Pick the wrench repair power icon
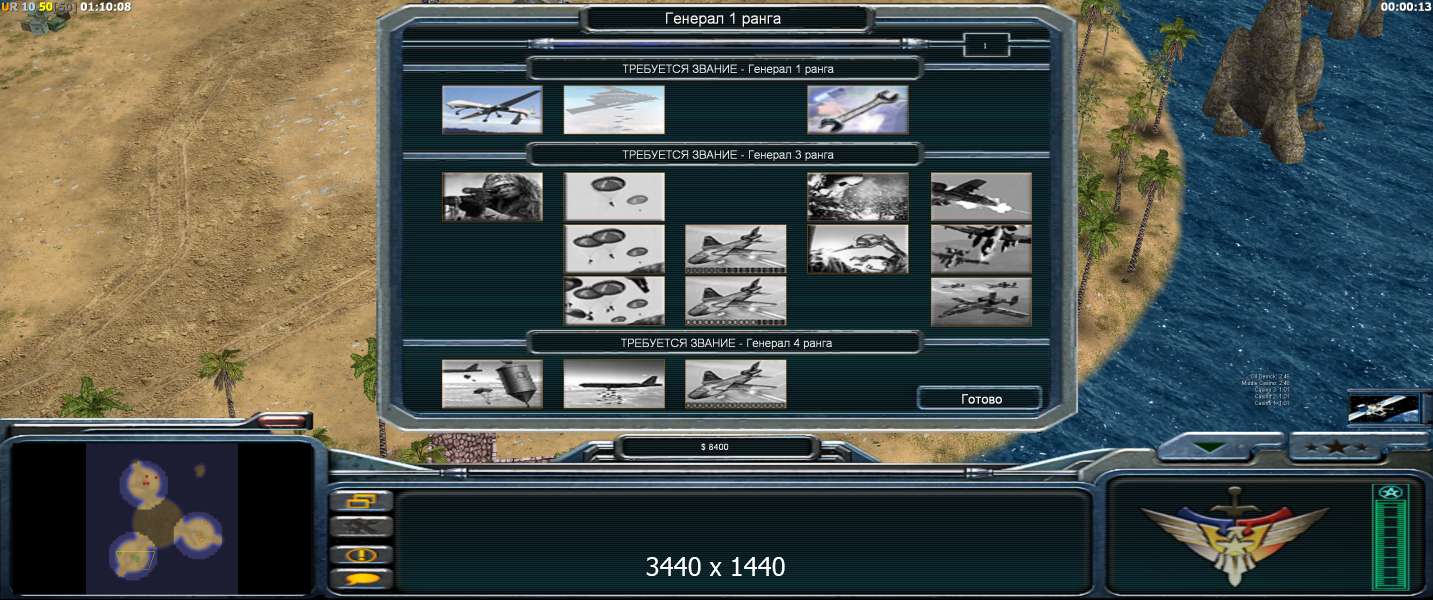 [858, 109]
